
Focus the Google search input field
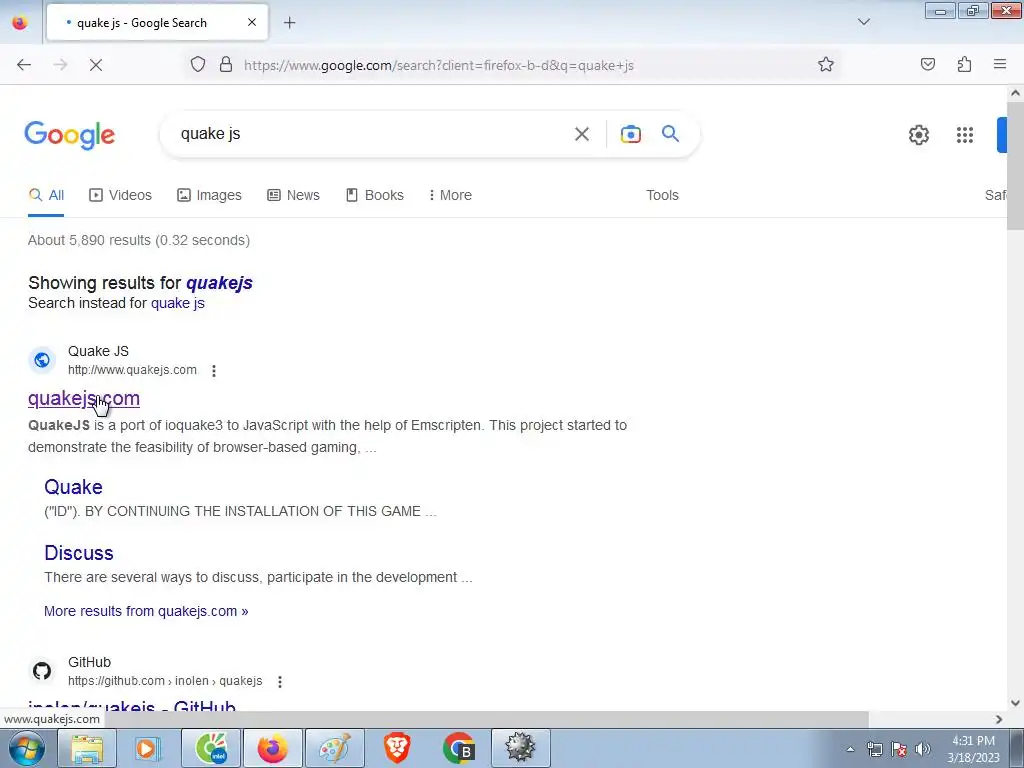click(x=372, y=134)
